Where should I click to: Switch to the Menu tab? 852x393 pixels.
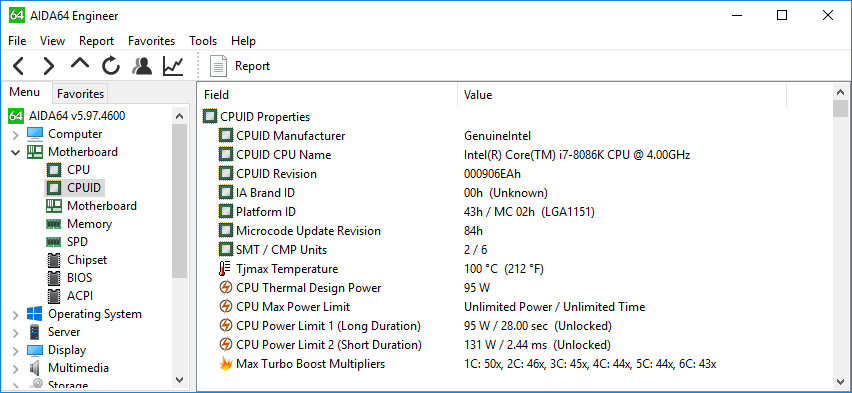pos(25,92)
